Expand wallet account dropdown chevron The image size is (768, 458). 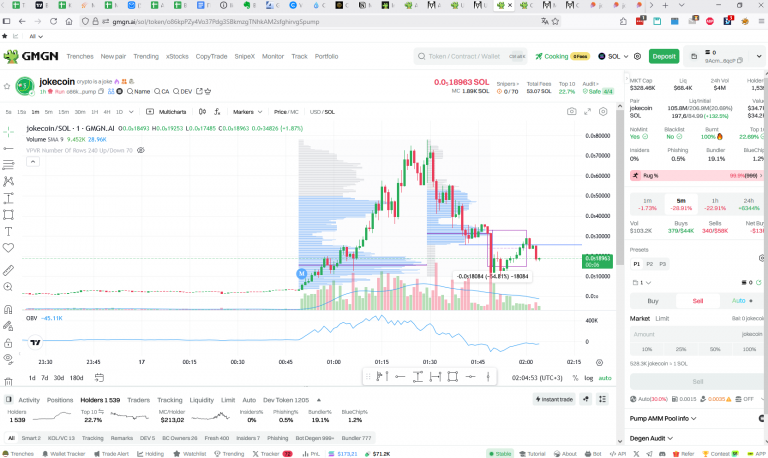coord(759,56)
